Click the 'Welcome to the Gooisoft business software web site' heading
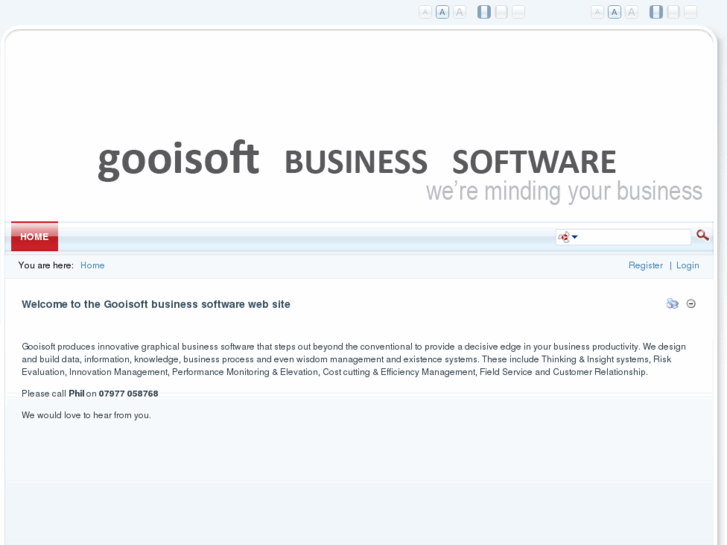The height and width of the screenshot is (545, 727). coord(156,304)
